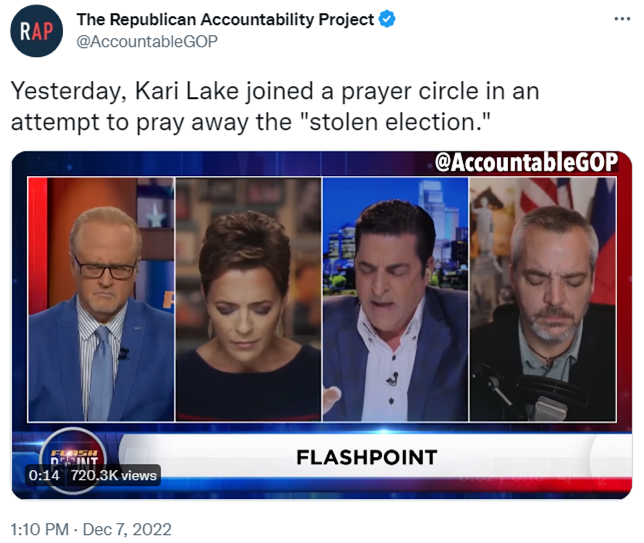Click the second video panel, woman in dark top
The height and width of the screenshot is (543, 644).
[x=248, y=299]
